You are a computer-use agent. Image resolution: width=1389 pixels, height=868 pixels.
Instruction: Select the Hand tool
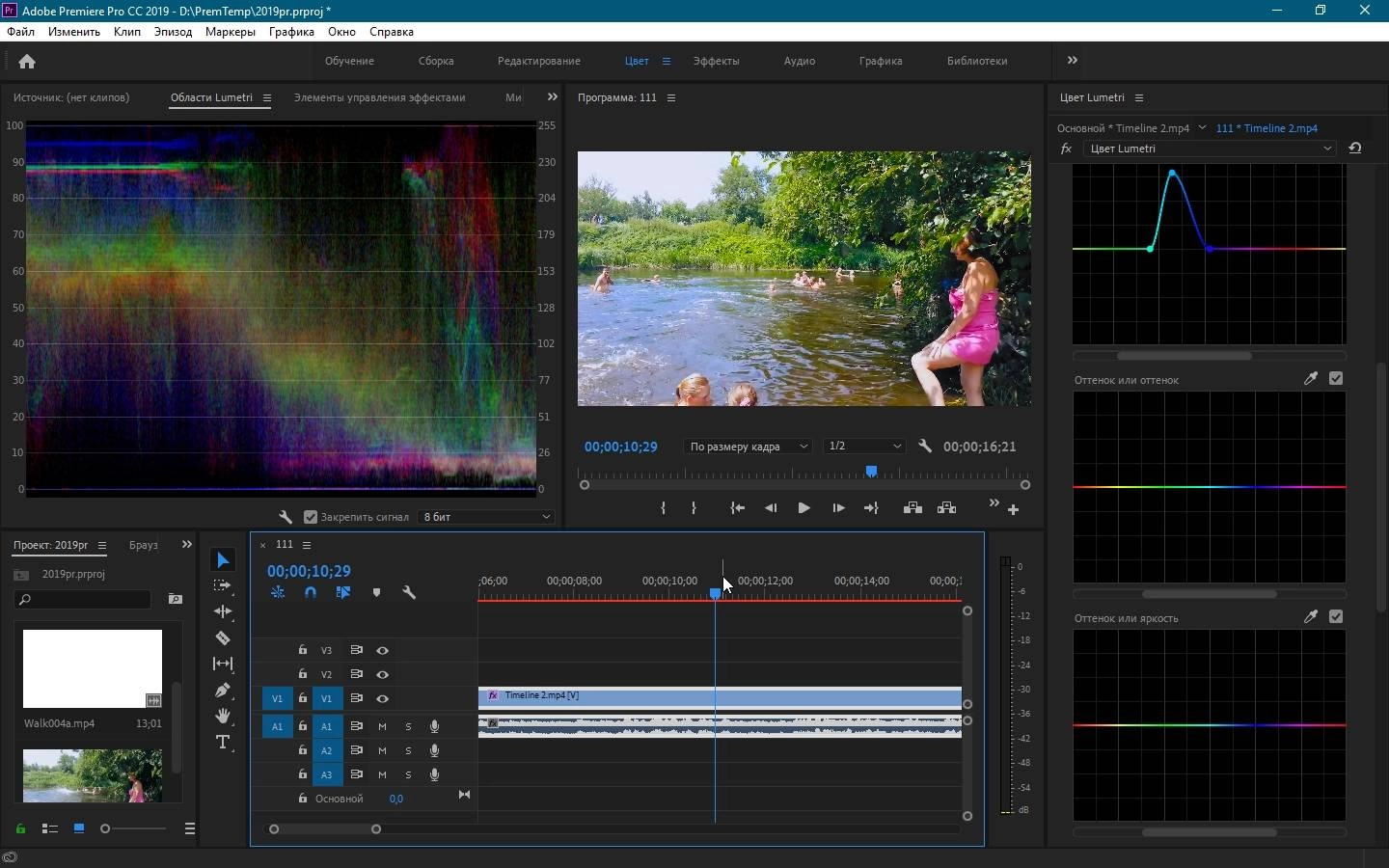223,716
